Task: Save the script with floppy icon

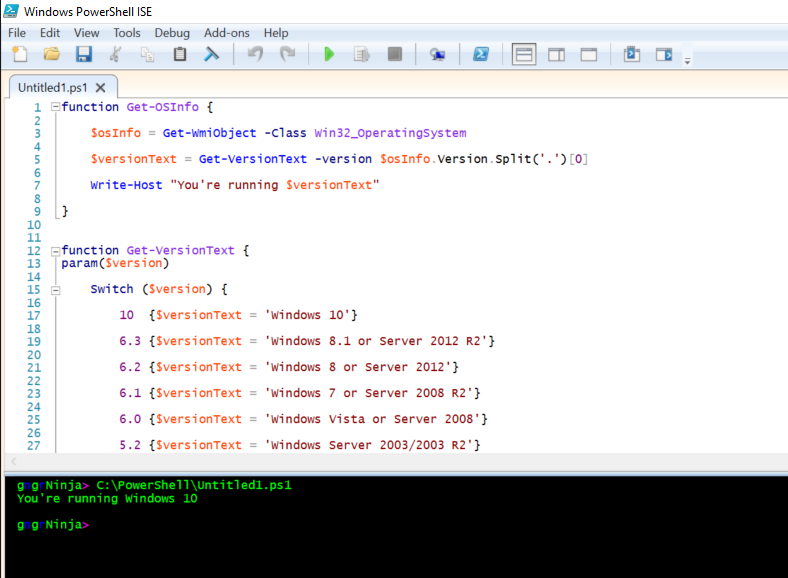Action: click(84, 54)
